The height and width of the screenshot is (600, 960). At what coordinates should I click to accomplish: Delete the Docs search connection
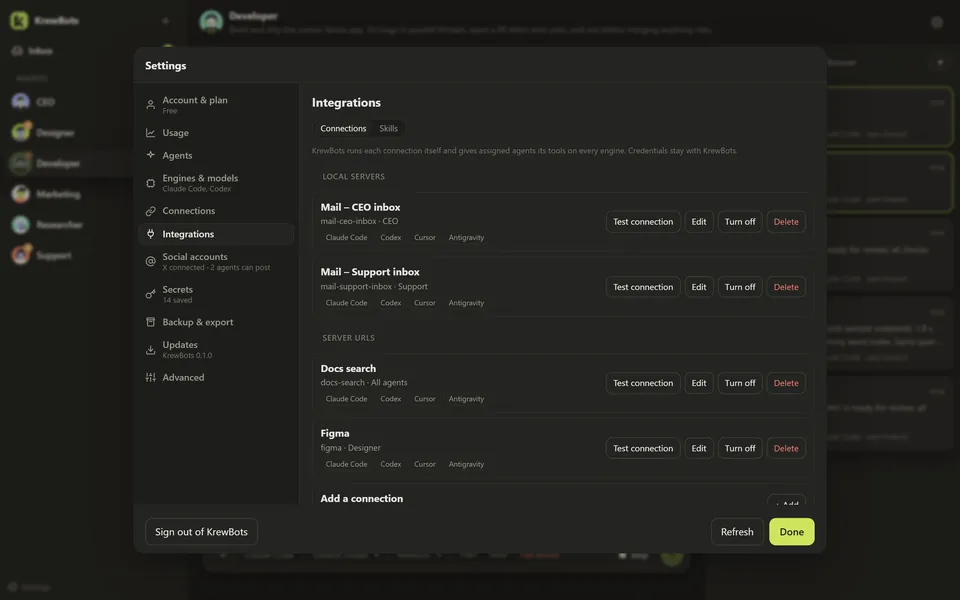point(786,383)
